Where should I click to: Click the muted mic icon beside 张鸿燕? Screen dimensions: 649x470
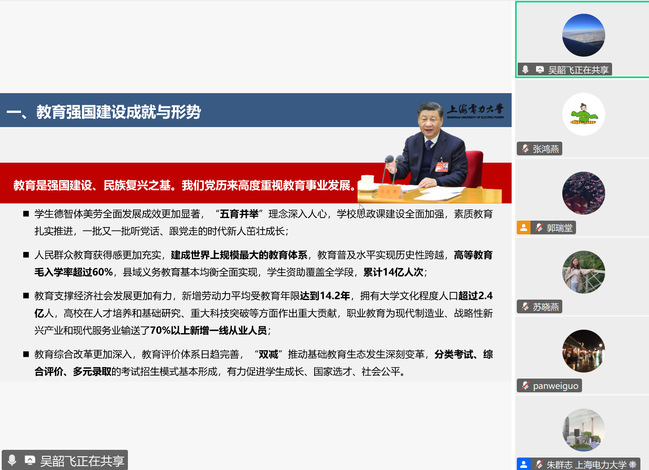(x=526, y=149)
